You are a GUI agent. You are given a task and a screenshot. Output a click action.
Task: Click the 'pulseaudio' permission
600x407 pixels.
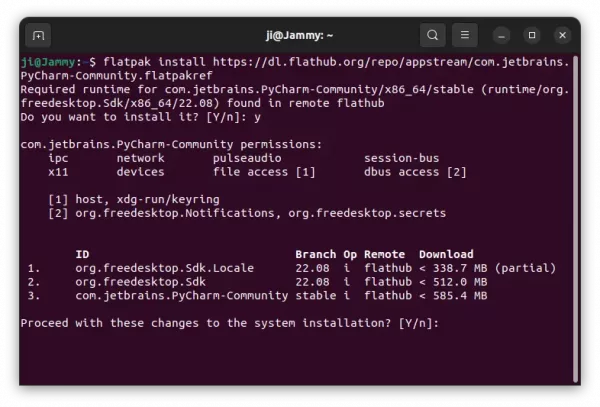coord(247,158)
